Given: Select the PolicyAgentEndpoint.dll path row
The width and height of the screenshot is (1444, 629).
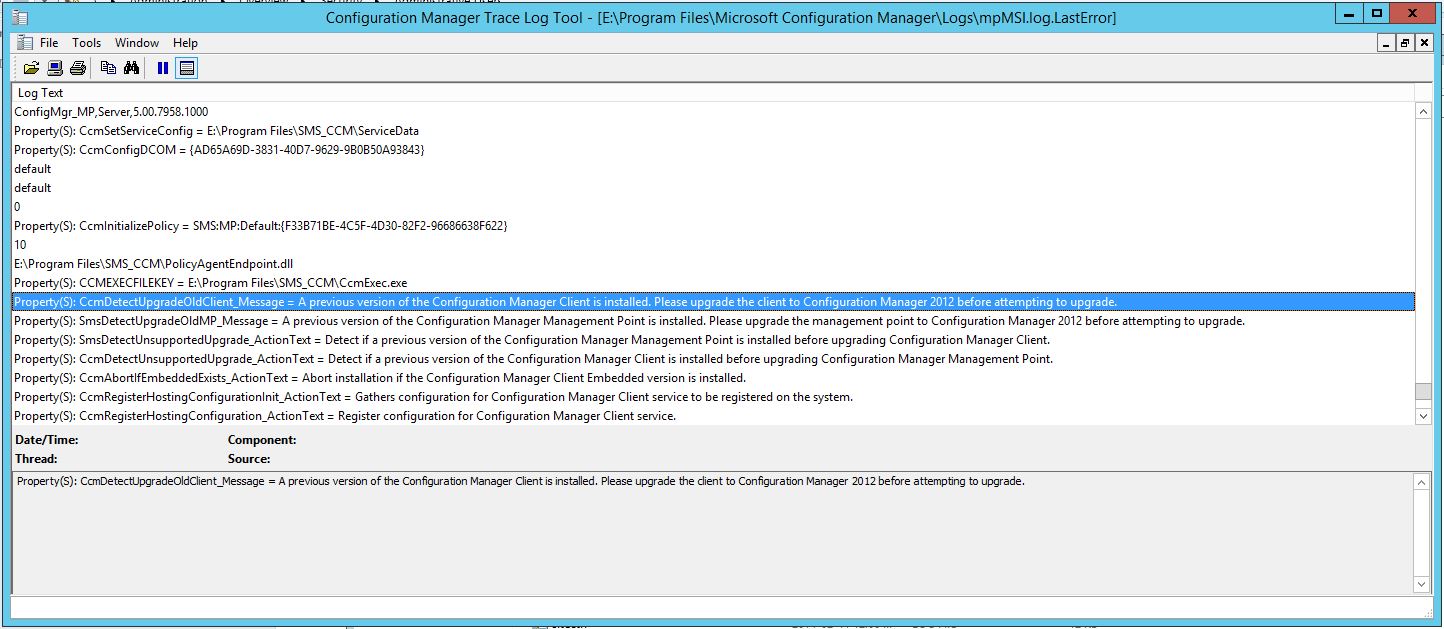Looking at the screenshot, I should pyautogui.click(x=713, y=264).
